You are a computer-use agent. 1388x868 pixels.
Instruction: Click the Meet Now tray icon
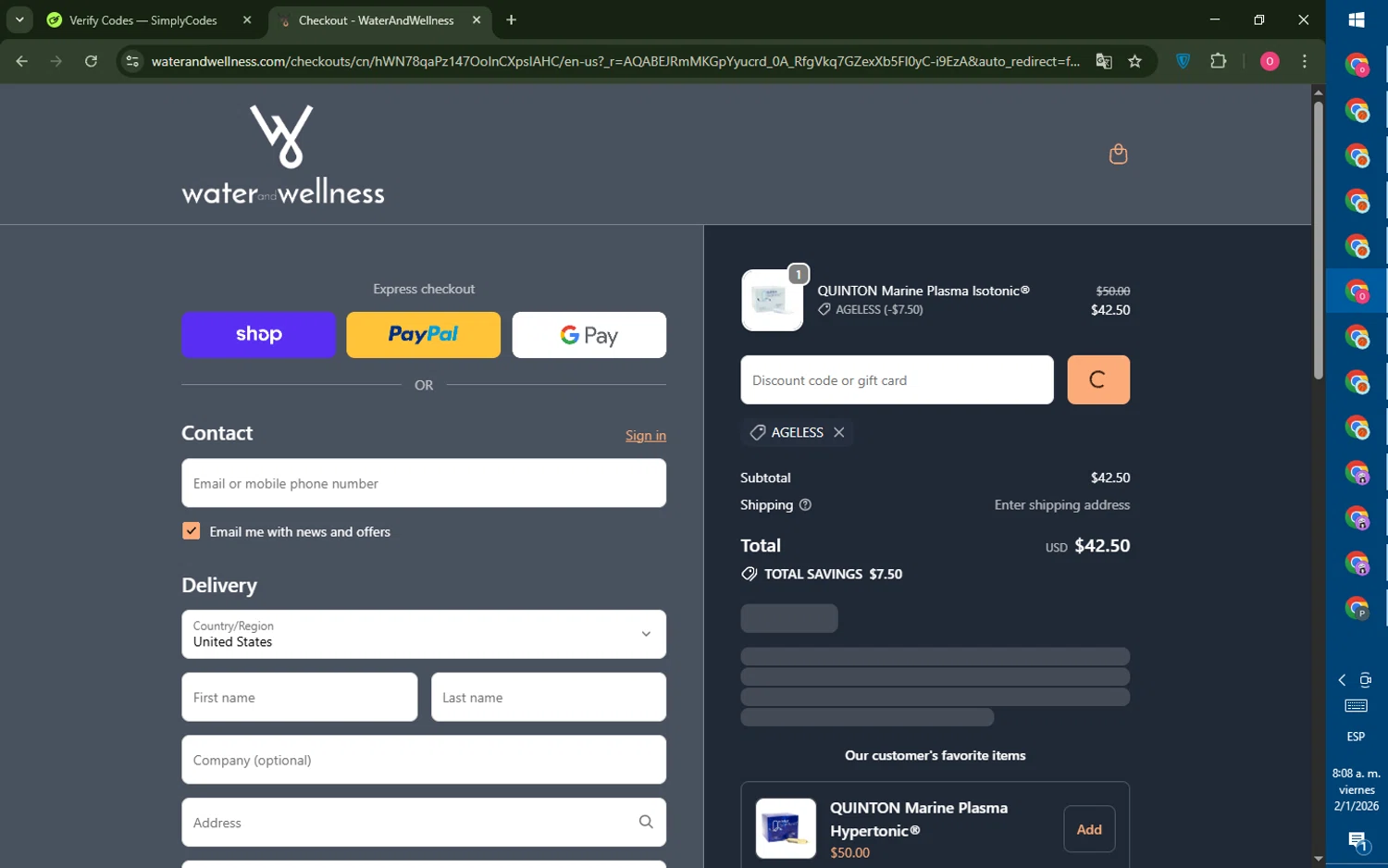(1366, 680)
